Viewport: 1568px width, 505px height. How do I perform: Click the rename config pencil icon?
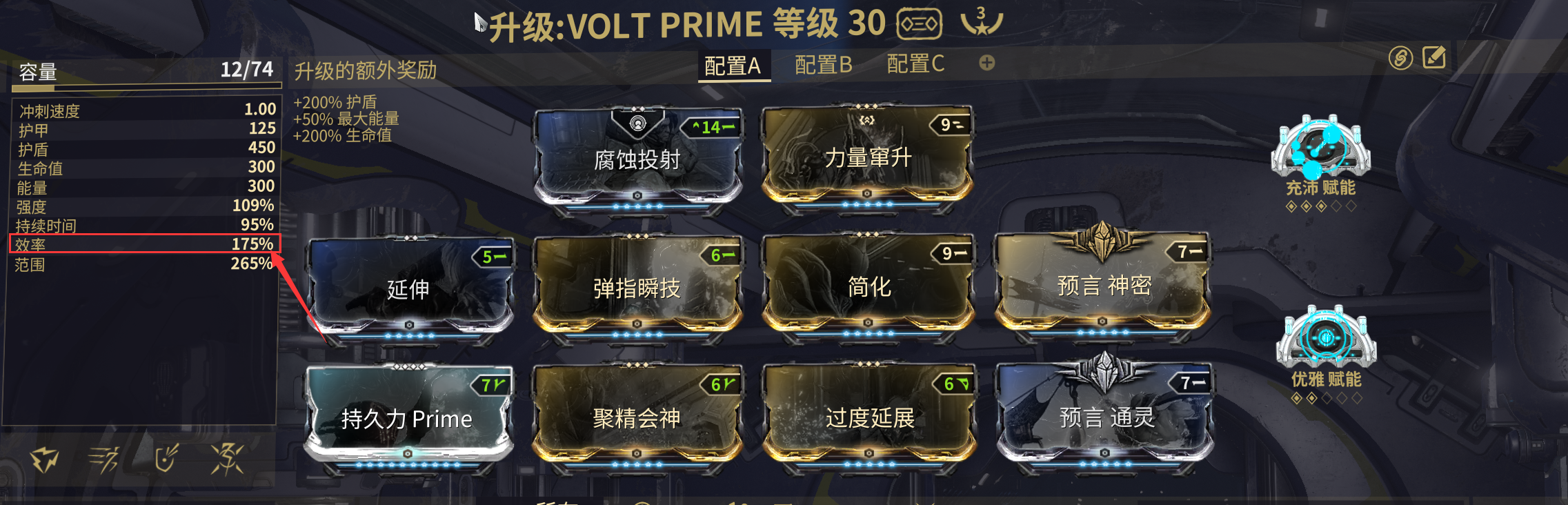pyautogui.click(x=1434, y=57)
